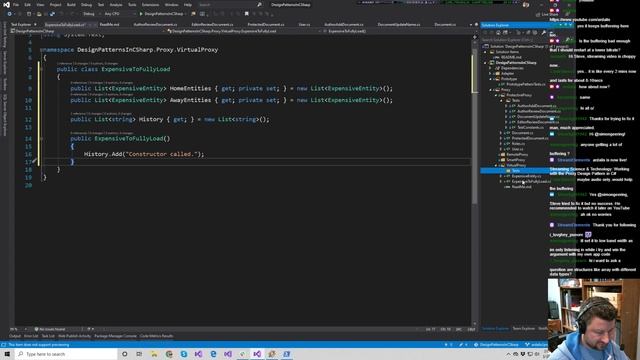The image size is (640, 360).
Task: Open the Edit menu
Action: click(x=27, y=5)
